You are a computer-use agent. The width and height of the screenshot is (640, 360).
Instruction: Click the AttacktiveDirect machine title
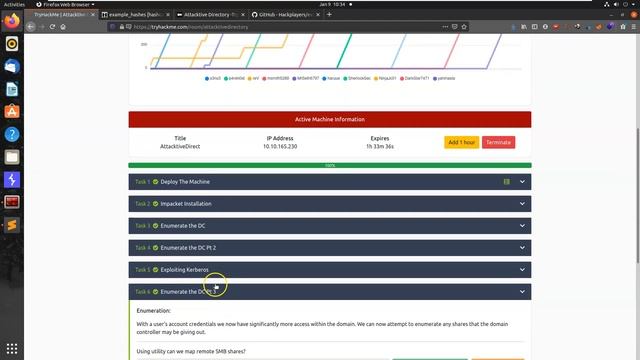[180, 147]
